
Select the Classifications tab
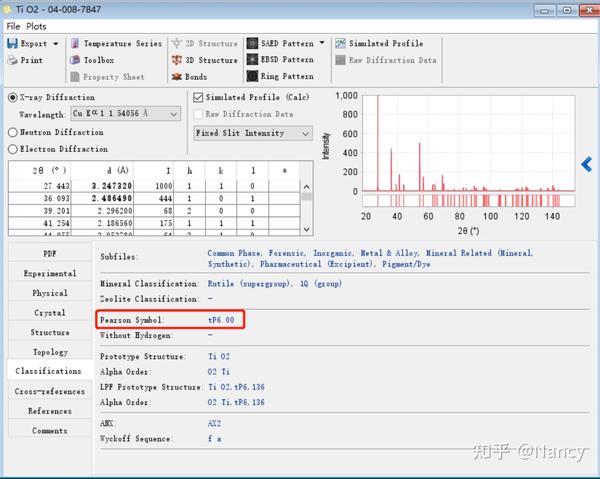(x=50, y=371)
